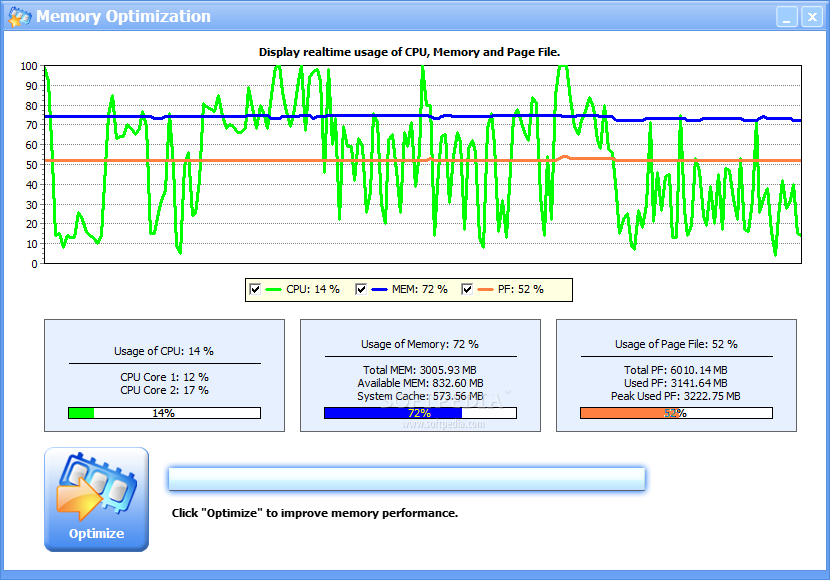830x580 pixels.
Task: Click the 'Usage of Memory: 72 %' heading
Action: tap(420, 344)
